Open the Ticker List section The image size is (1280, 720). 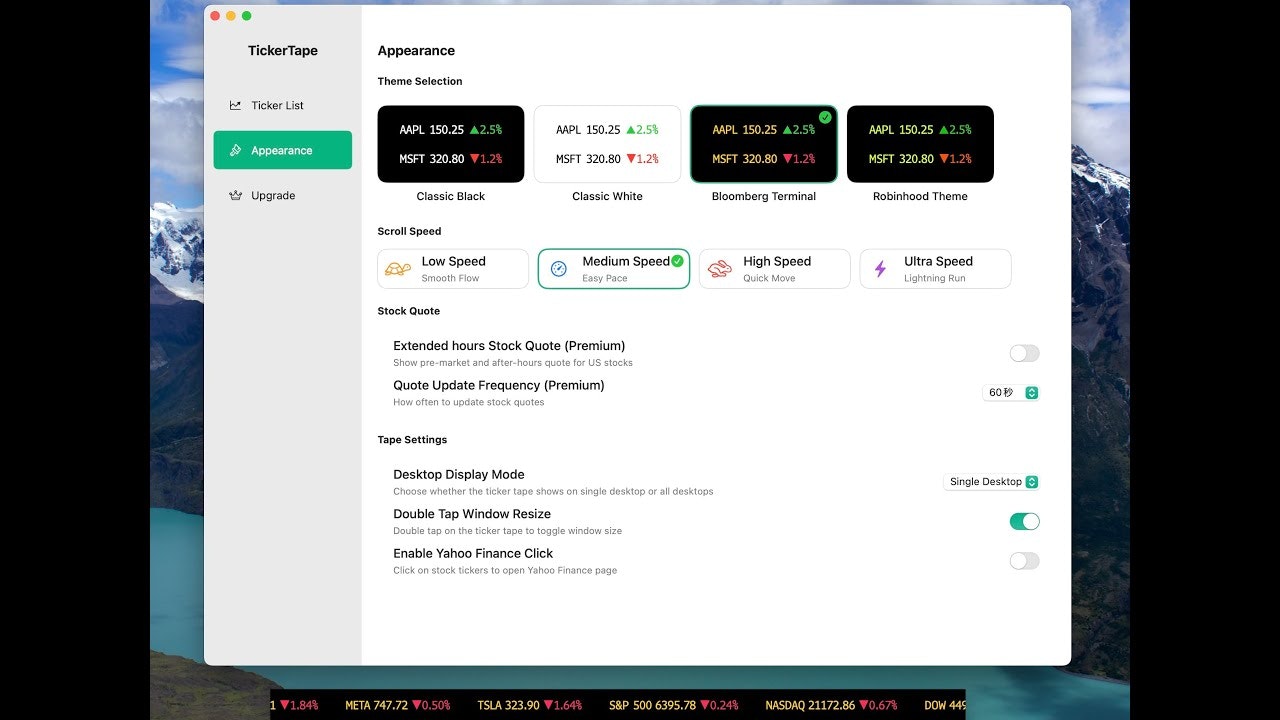[282, 105]
